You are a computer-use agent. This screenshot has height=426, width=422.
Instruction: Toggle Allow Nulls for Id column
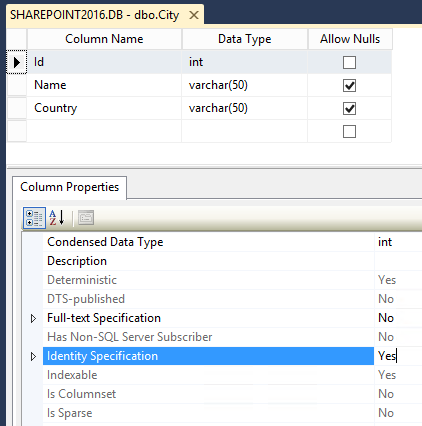(349, 62)
